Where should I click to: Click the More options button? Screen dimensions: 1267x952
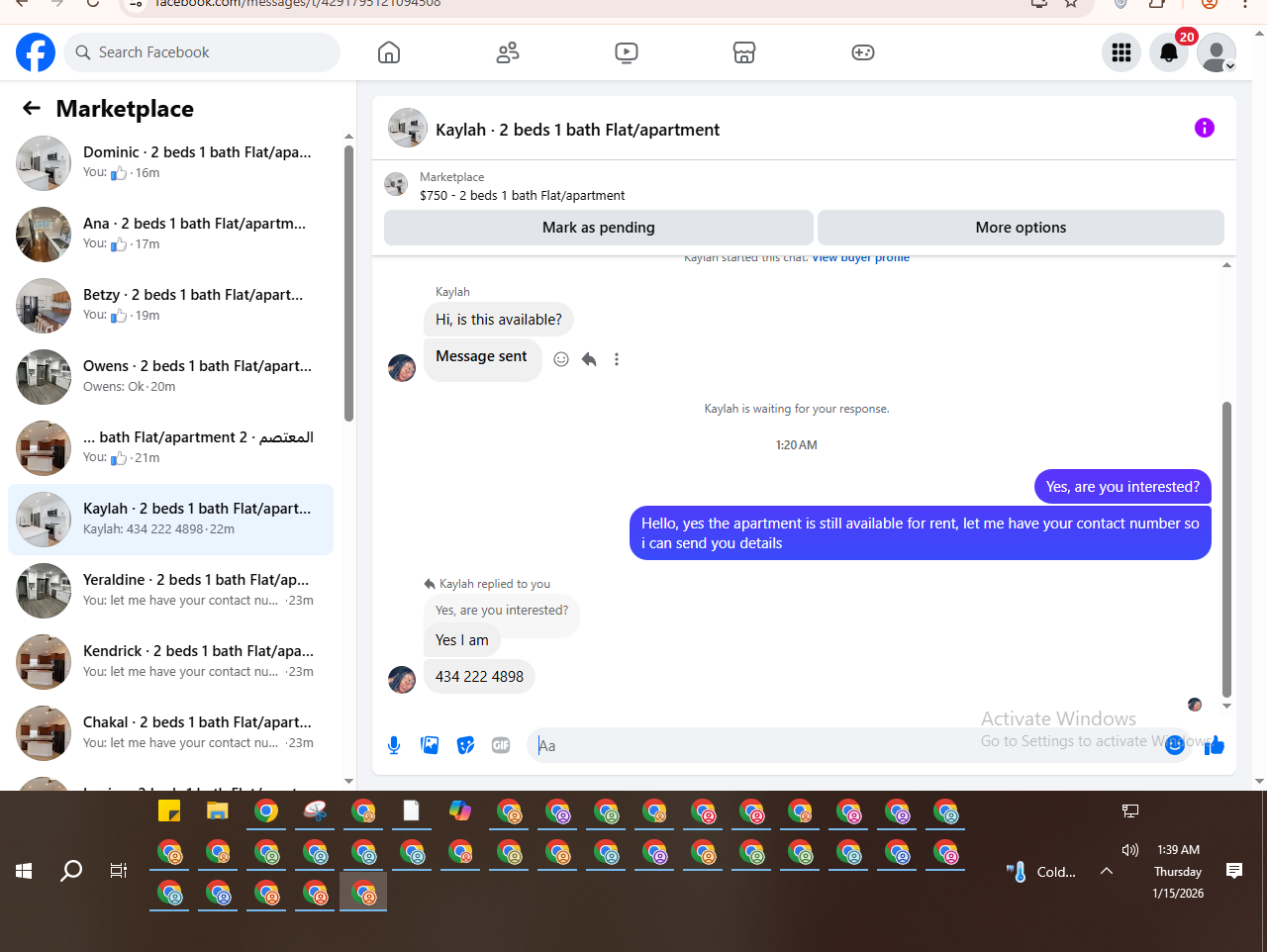[1021, 228]
